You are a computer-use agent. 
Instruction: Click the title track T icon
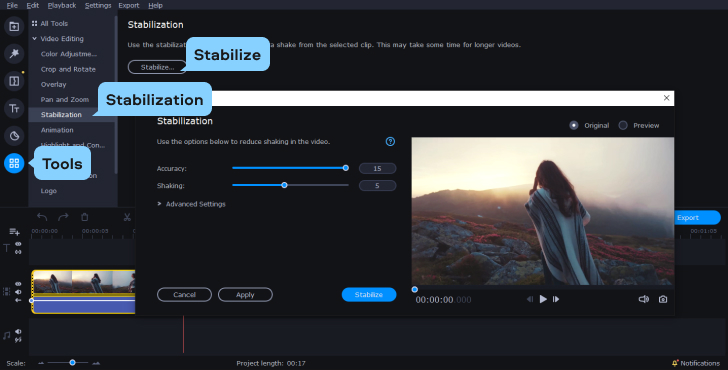(x=6, y=248)
